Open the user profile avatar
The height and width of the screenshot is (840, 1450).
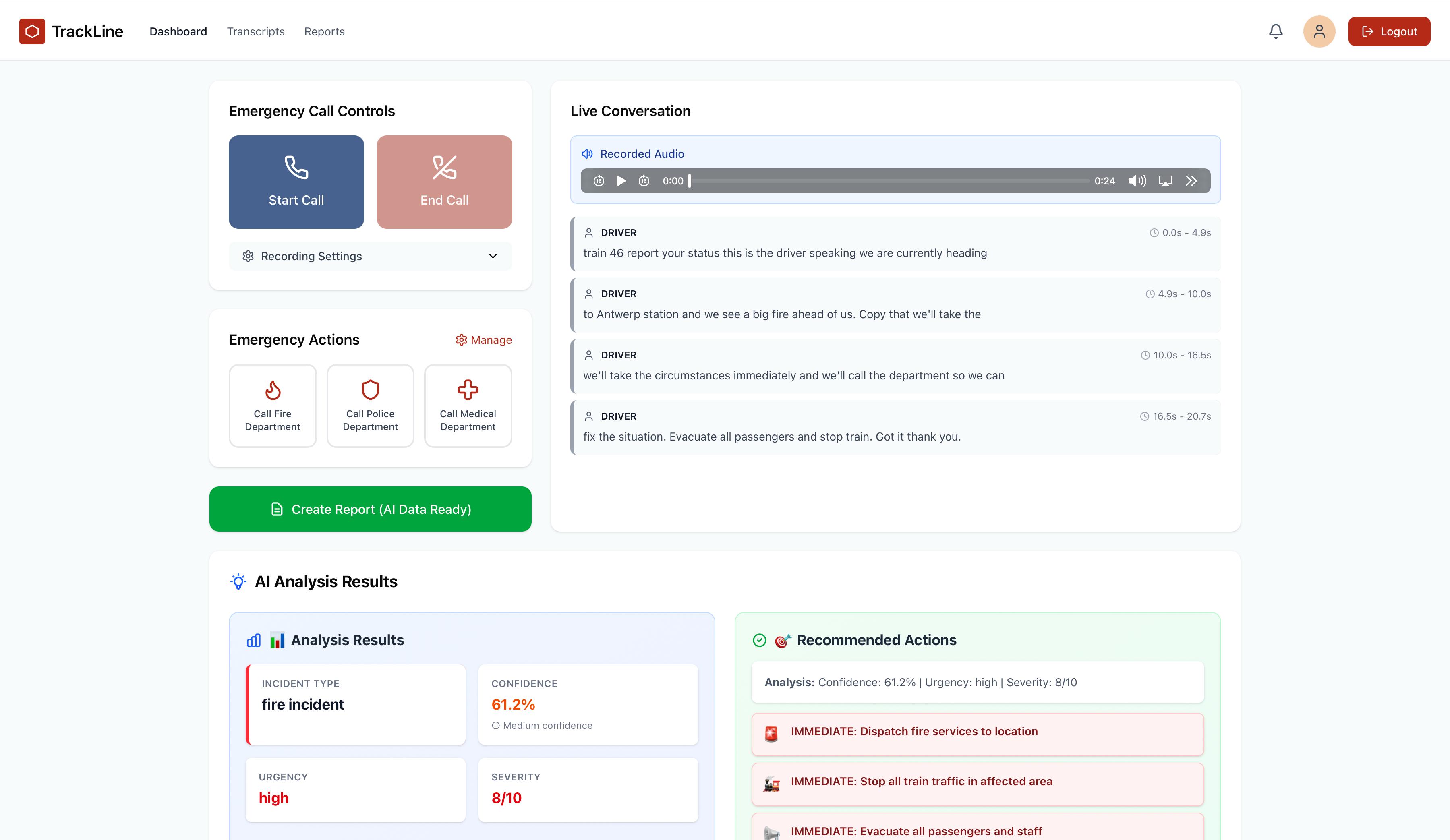click(1319, 31)
